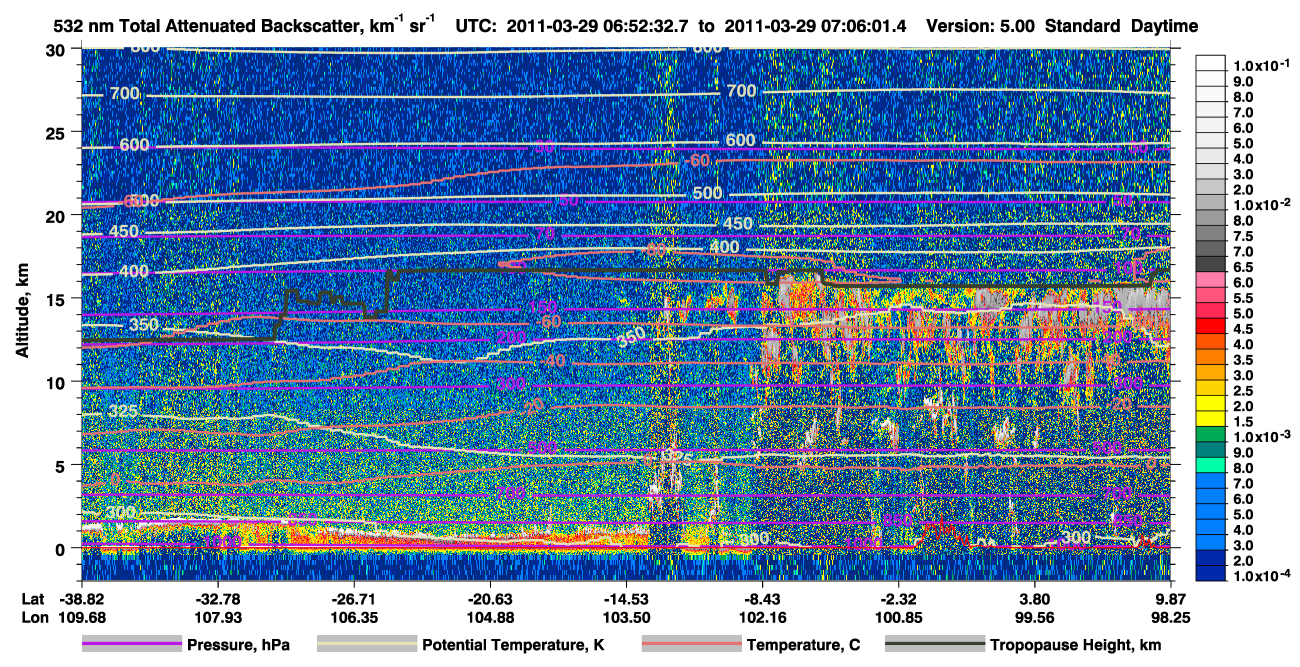Click the salmon Temperature legend line sample
This screenshot has height=667, width=1300.
click(691, 645)
